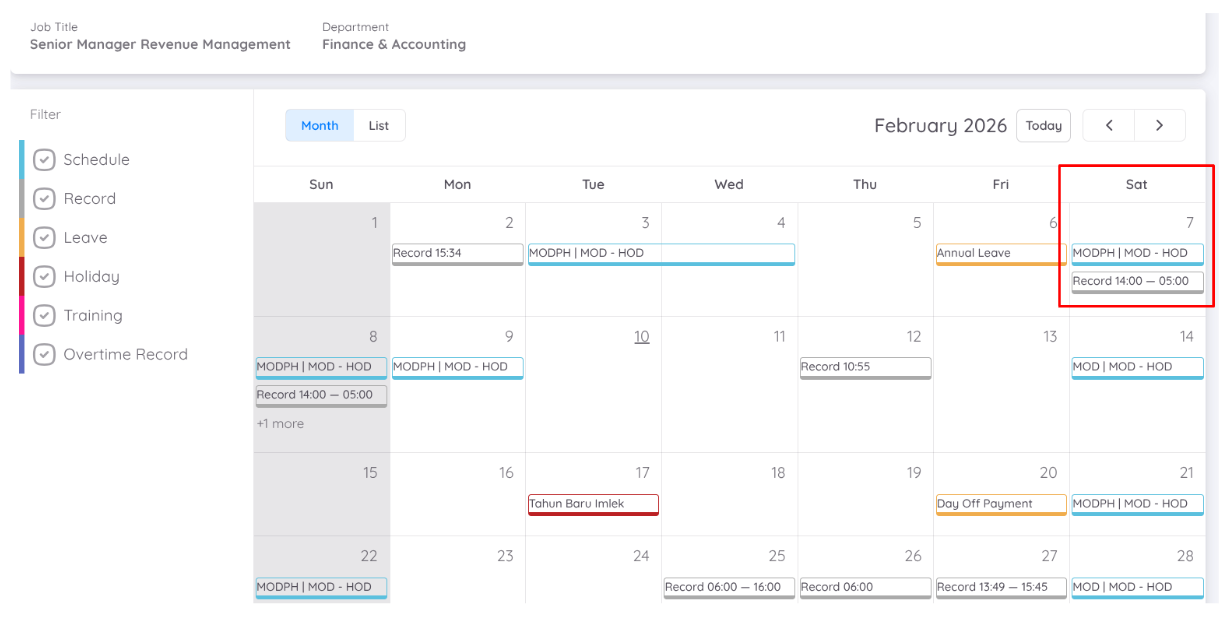Disable the Overtime Record filter

pos(44,354)
